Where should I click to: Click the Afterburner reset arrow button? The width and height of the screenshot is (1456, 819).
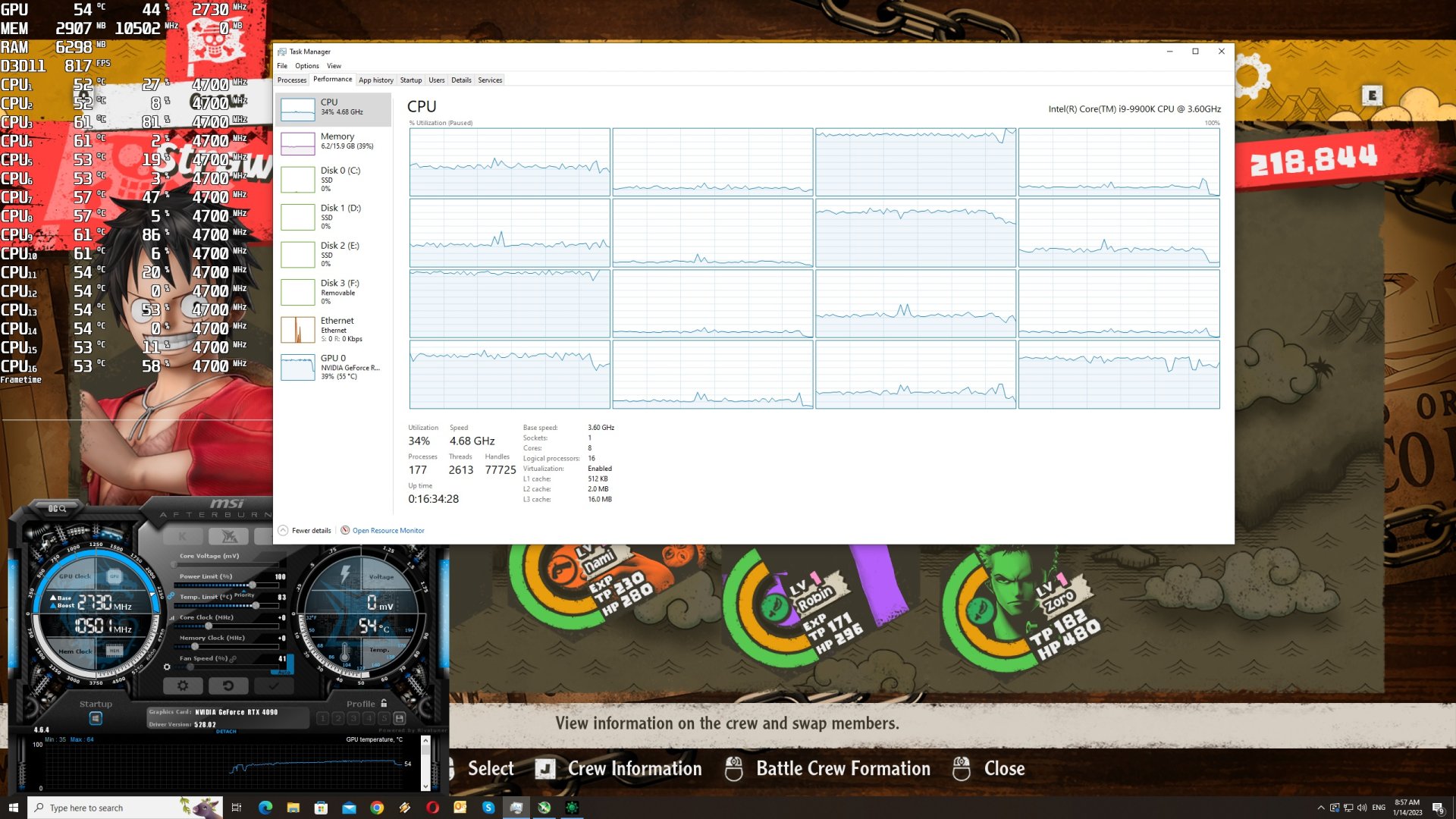pyautogui.click(x=228, y=686)
